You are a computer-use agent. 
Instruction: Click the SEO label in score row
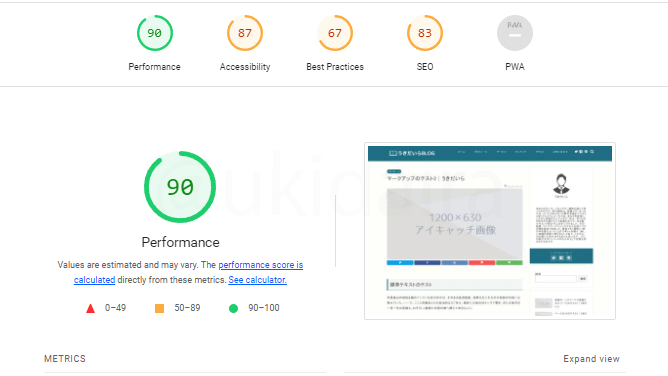(425, 67)
